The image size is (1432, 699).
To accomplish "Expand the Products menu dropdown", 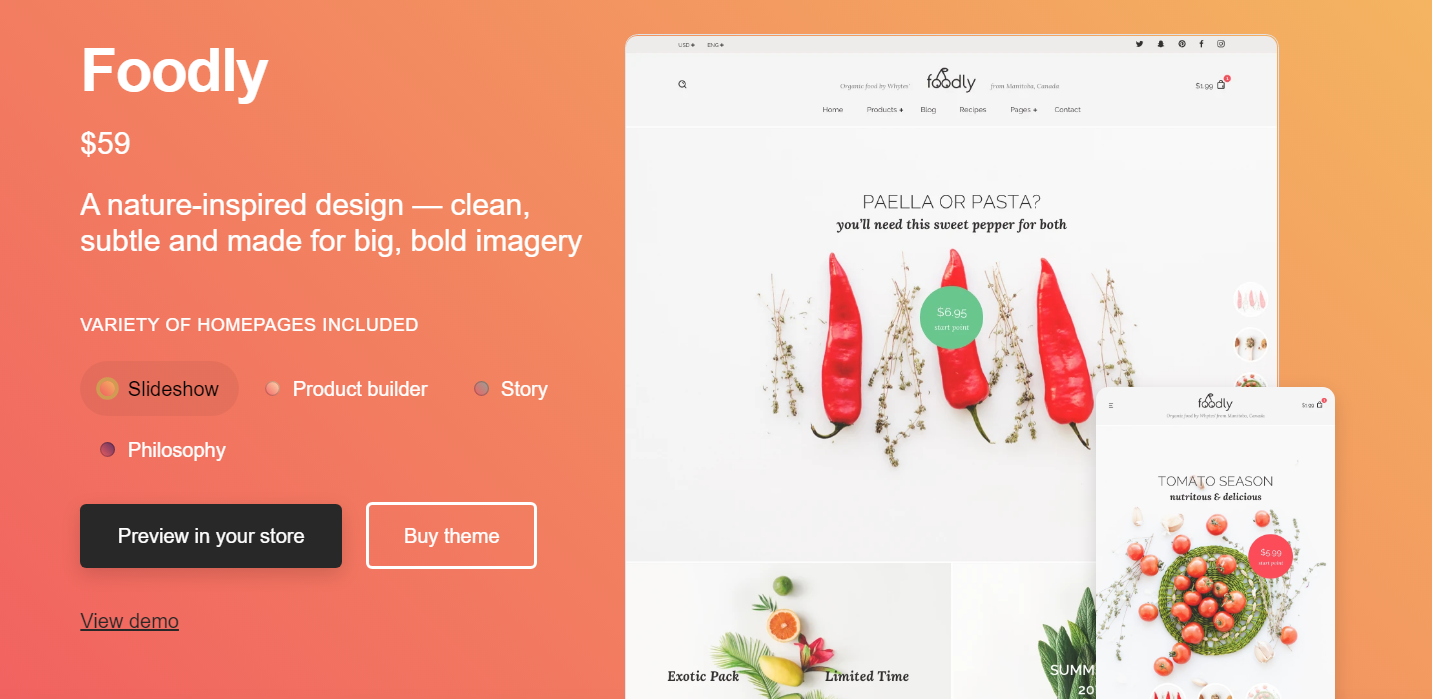I will 885,110.
